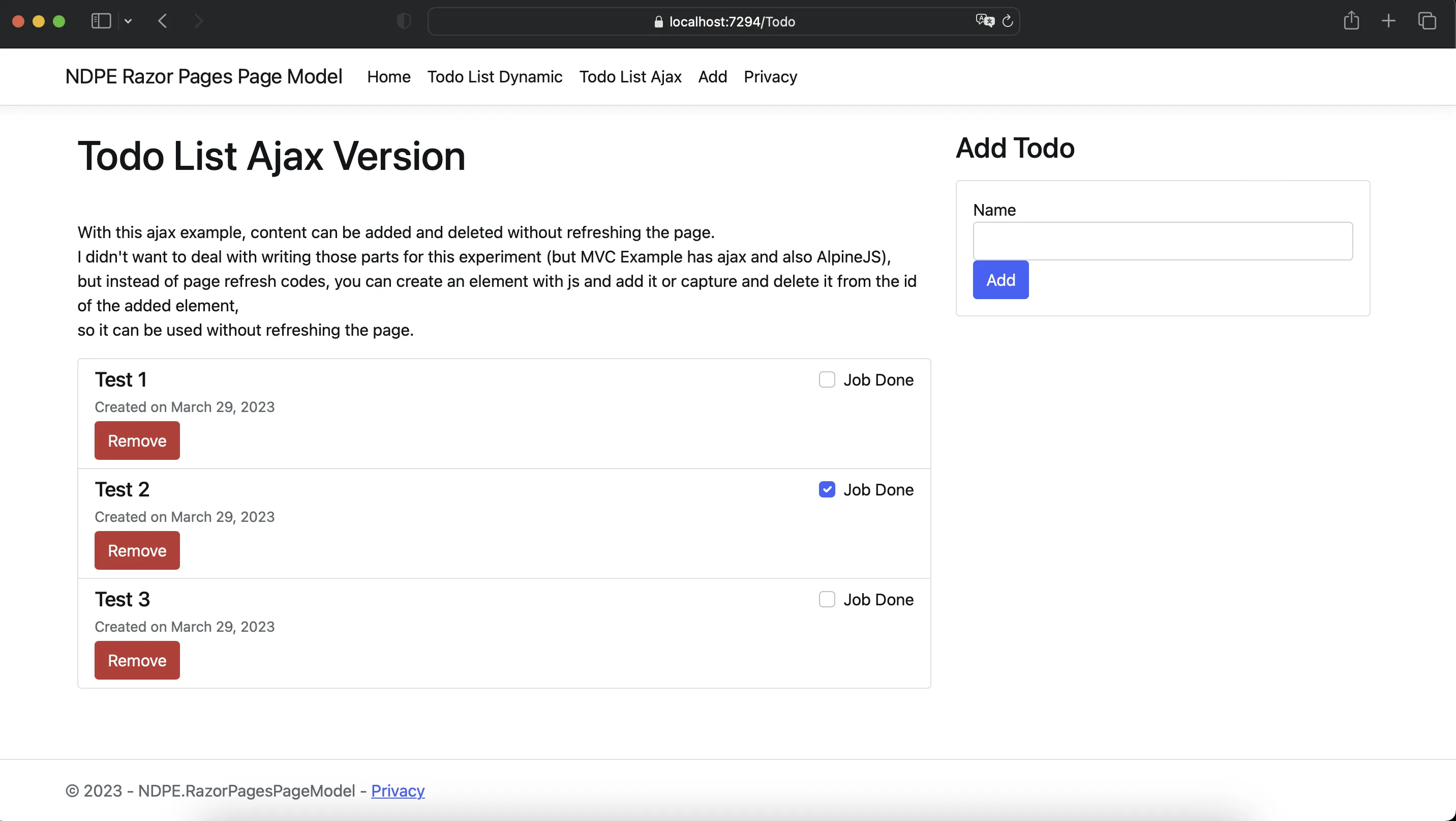This screenshot has width=1456, height=821.
Task: Go back with the browser back arrow
Action: (x=162, y=21)
